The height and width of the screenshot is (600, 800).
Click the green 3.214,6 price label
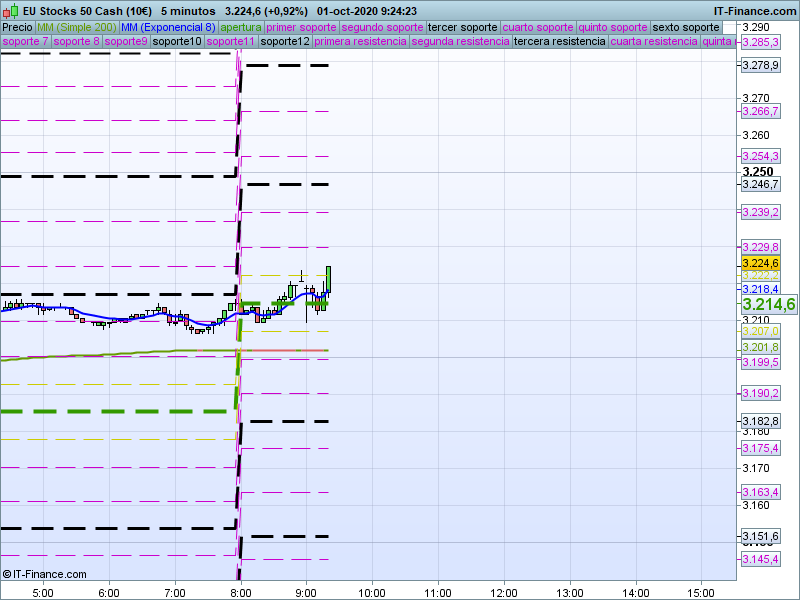pos(767,304)
